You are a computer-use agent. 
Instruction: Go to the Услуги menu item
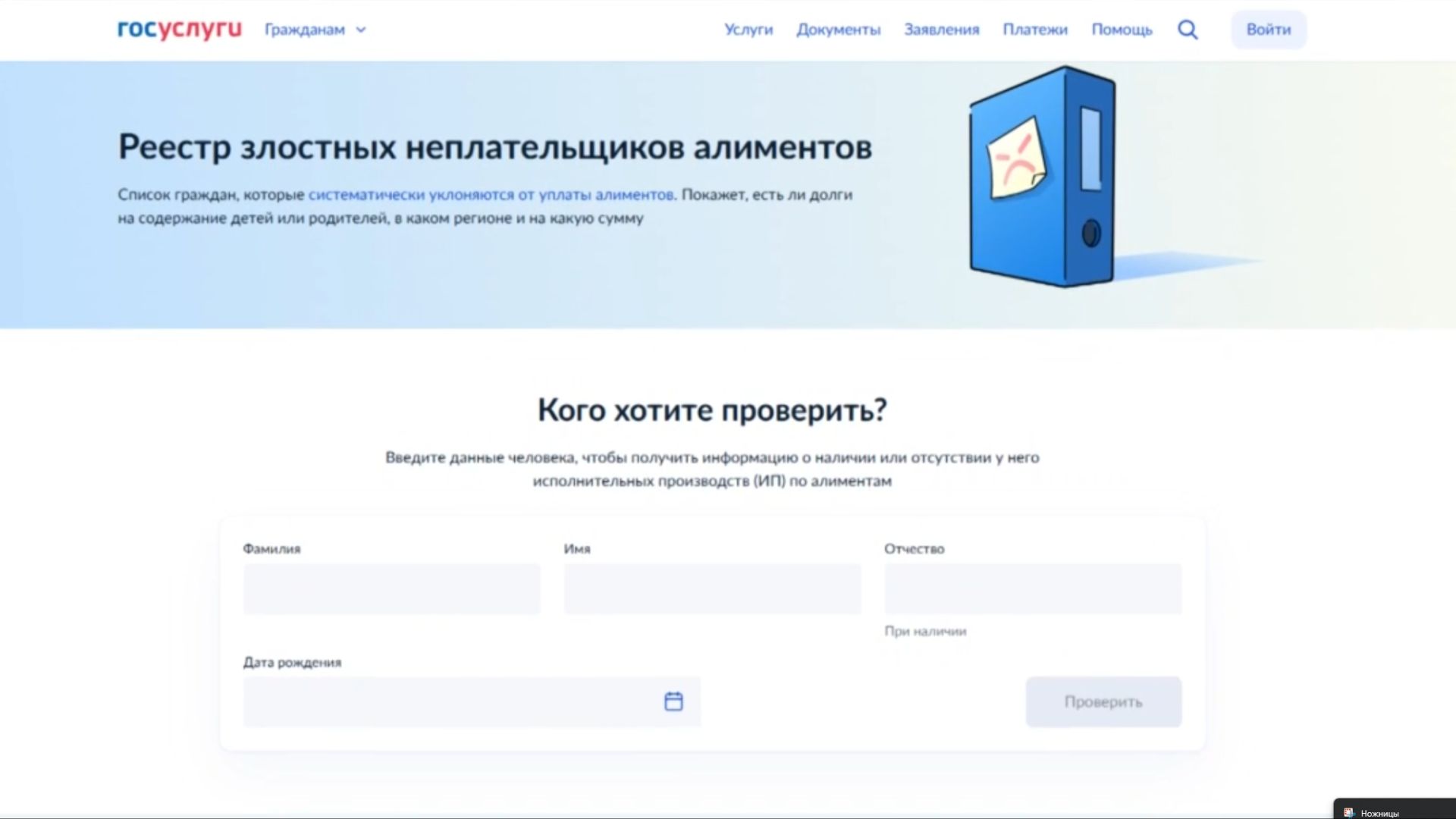[x=748, y=30]
